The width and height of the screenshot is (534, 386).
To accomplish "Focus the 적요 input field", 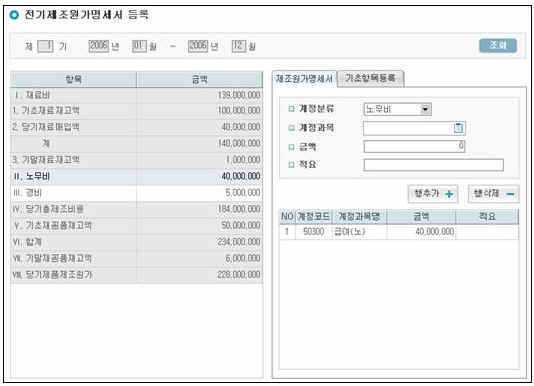I will click(x=433, y=165).
